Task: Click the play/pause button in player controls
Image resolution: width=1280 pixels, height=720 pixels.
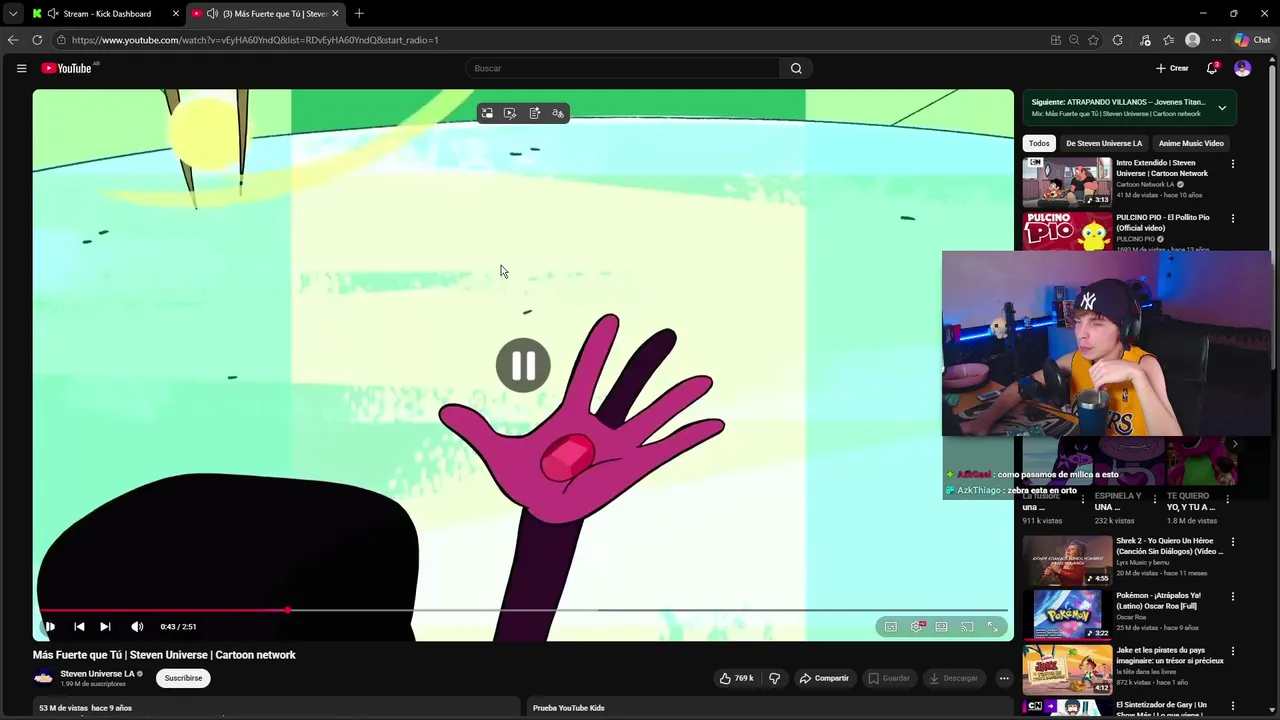Action: point(48,626)
